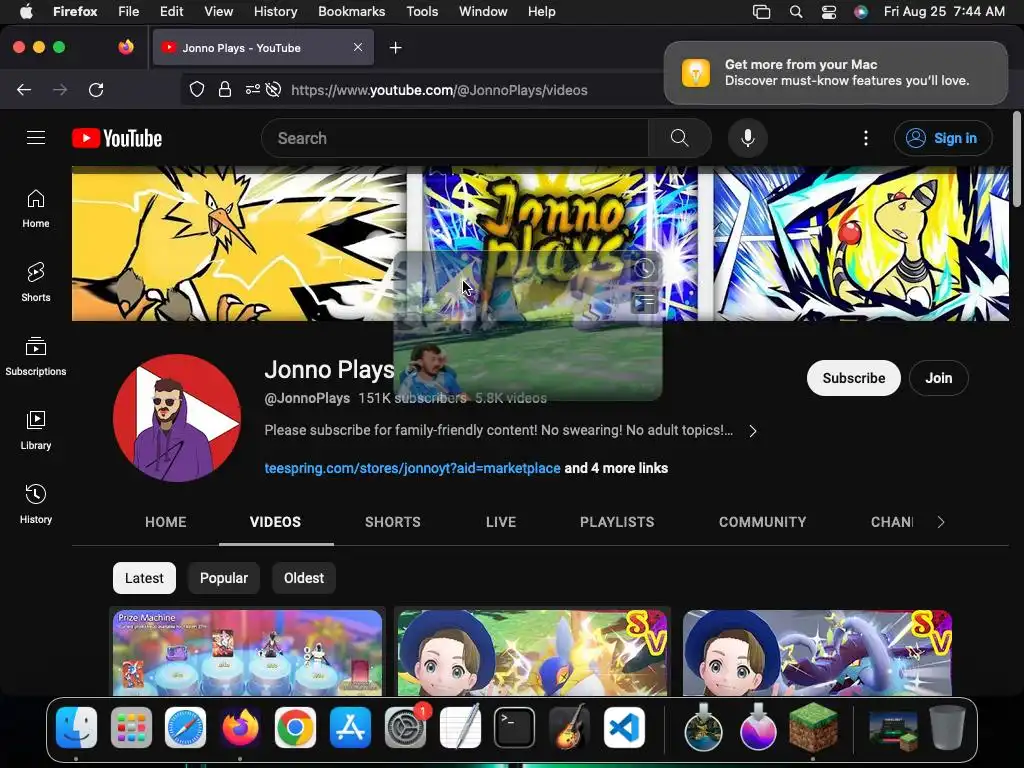Open Siri from the menu bar
The image size is (1024, 768).
[x=861, y=12]
